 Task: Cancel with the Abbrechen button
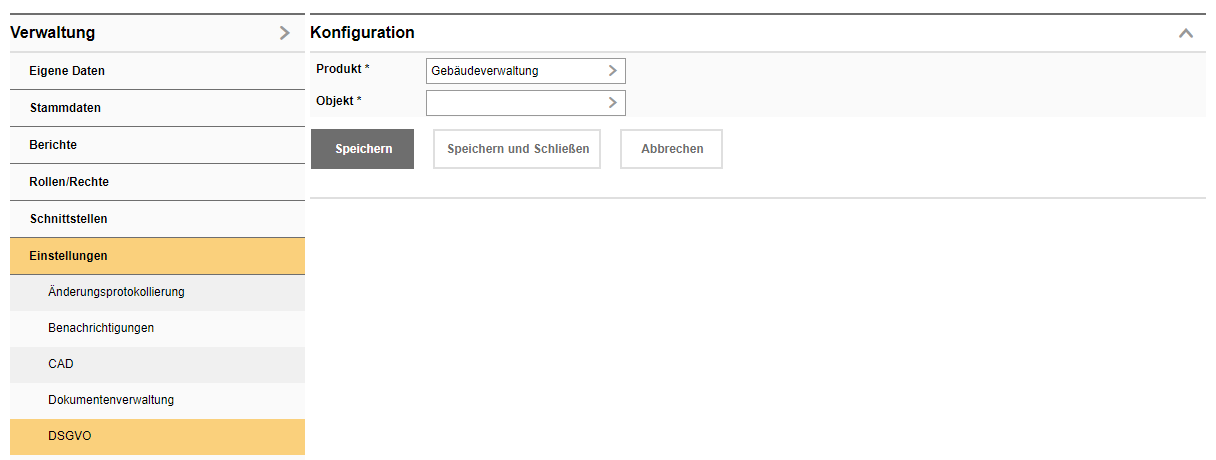[x=671, y=149]
